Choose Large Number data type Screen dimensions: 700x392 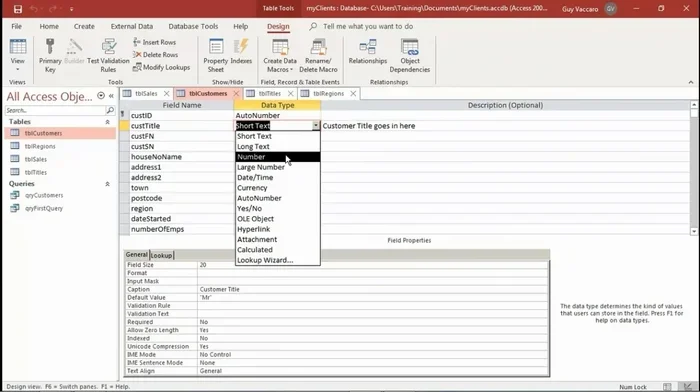coord(278,167)
